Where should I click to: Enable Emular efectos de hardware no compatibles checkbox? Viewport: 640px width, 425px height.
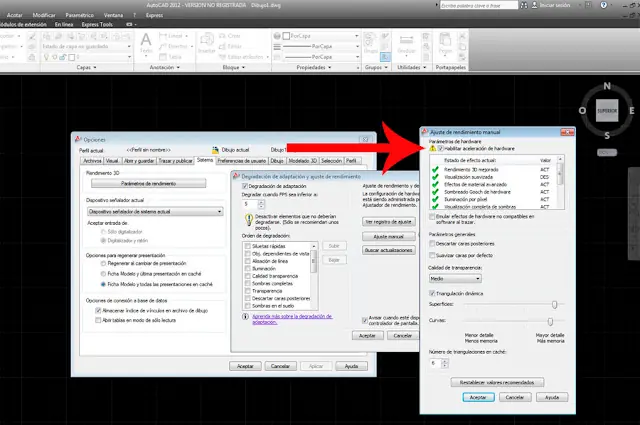432,216
